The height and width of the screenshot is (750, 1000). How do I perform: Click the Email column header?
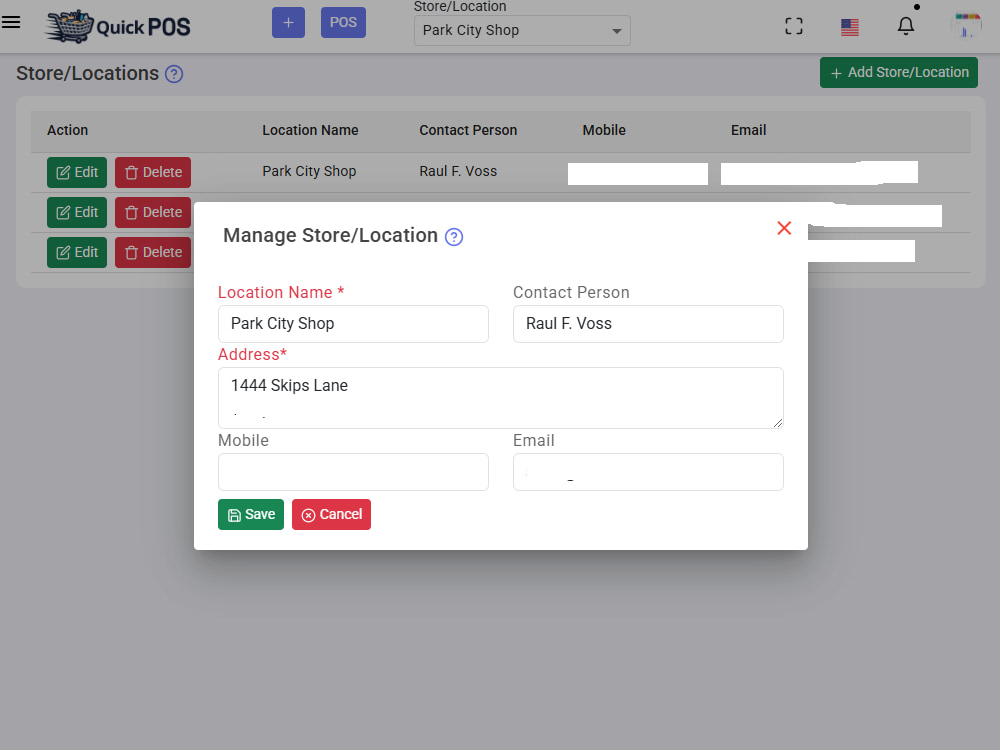click(x=748, y=130)
